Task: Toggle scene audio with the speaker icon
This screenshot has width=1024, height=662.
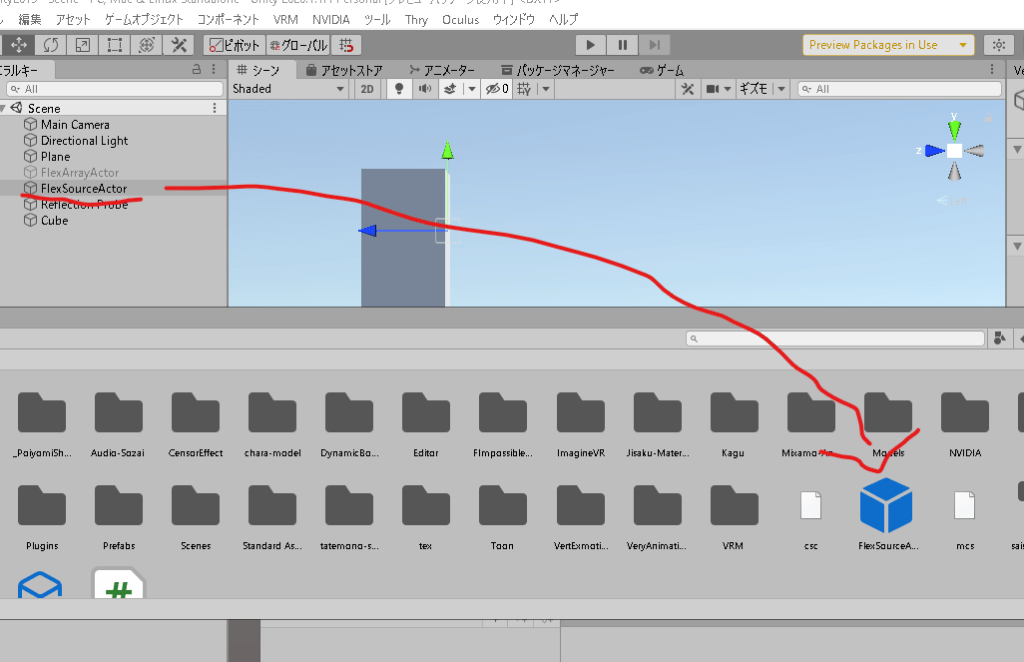Action: 424,89
